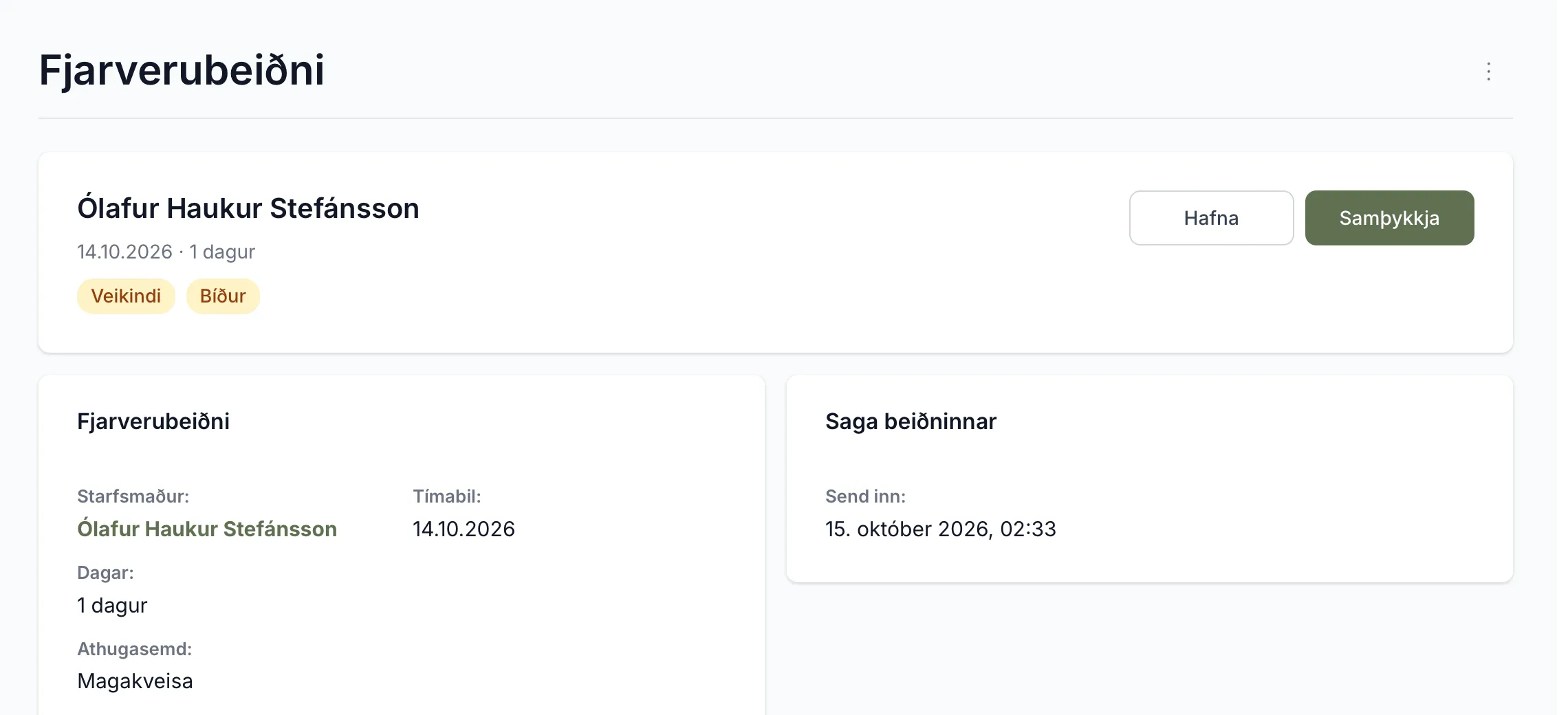The width and height of the screenshot is (1568, 715).
Task: Click the Tímabil date value 14.10.2026
Action: [x=464, y=529]
